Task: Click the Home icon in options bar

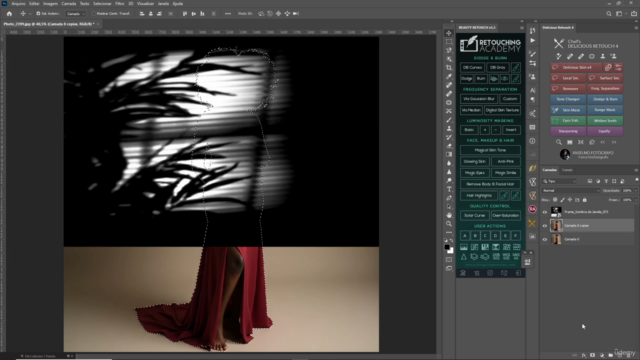Action: click(x=9, y=13)
